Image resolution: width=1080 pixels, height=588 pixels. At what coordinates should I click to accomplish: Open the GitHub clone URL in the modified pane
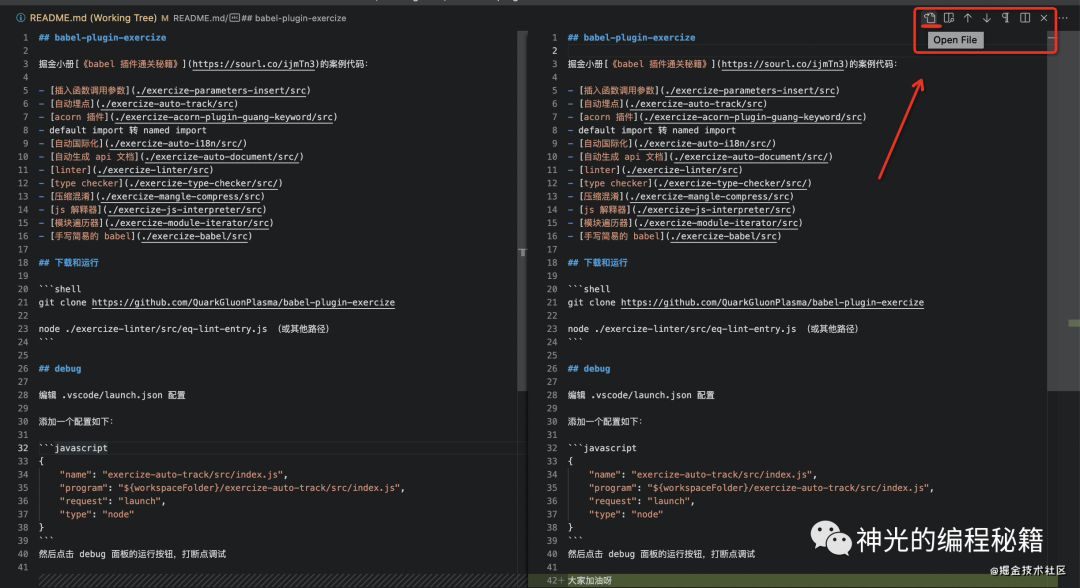coord(772,302)
